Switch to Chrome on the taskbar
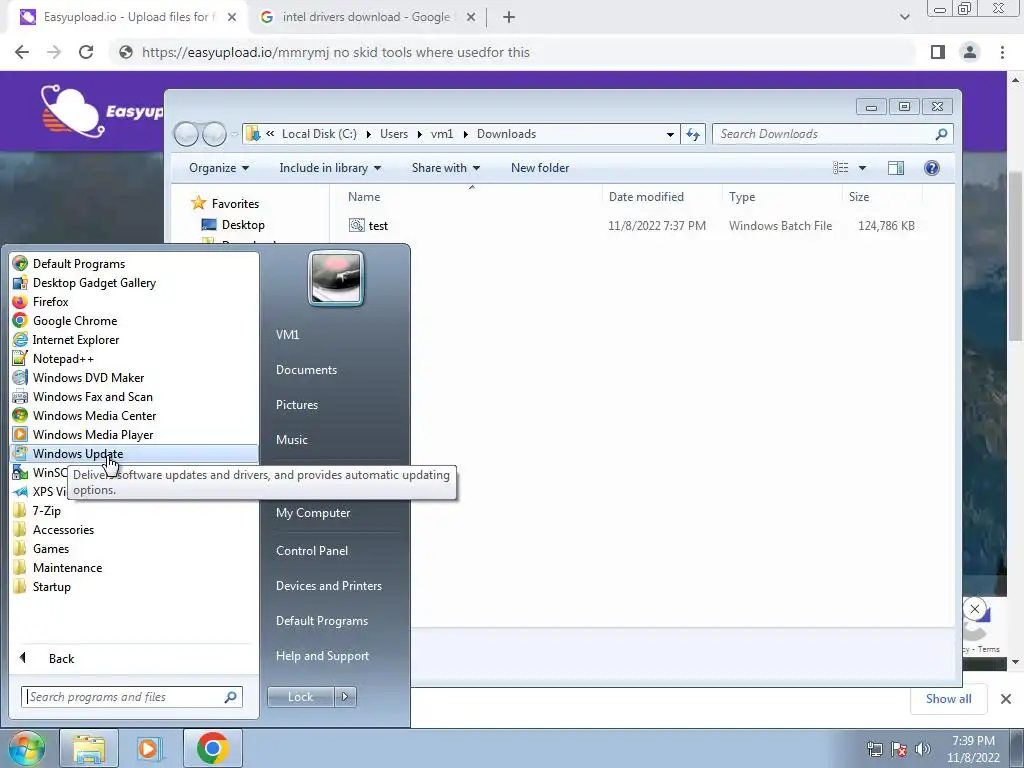Screen dimensions: 1024x768 (x=212, y=748)
